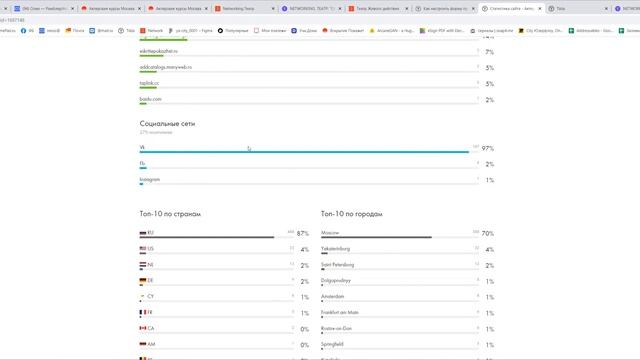This screenshot has height=360, width=640.
Task: Click the blue Vk progress bar
Action: click(304, 152)
